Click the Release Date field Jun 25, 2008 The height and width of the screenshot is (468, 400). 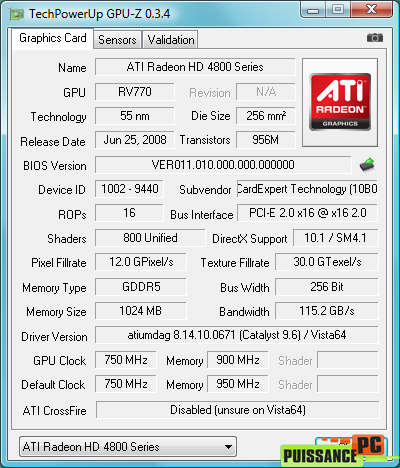pyautogui.click(x=135, y=140)
